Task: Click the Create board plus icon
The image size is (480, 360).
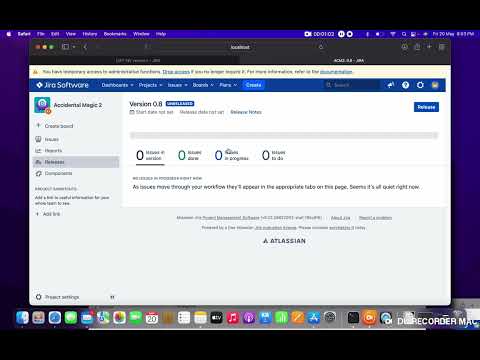Action: (x=38, y=126)
